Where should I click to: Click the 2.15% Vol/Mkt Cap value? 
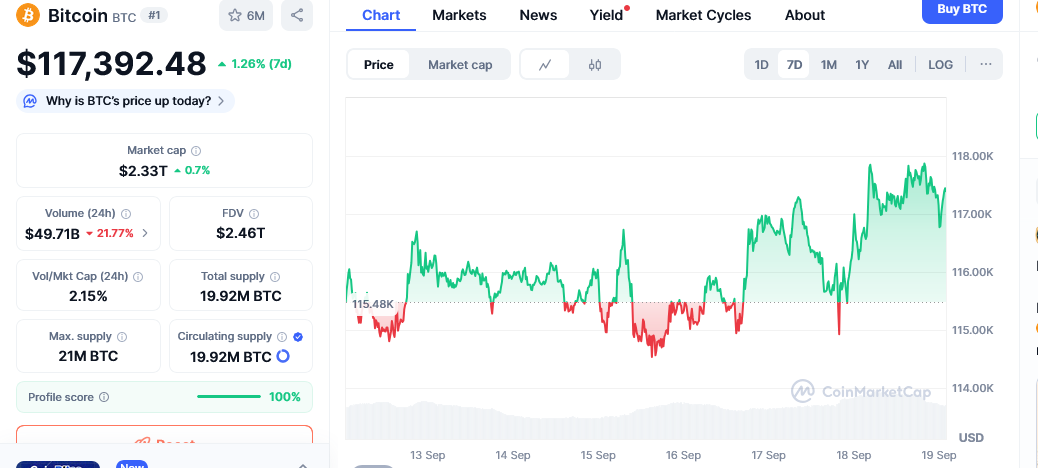(88, 296)
